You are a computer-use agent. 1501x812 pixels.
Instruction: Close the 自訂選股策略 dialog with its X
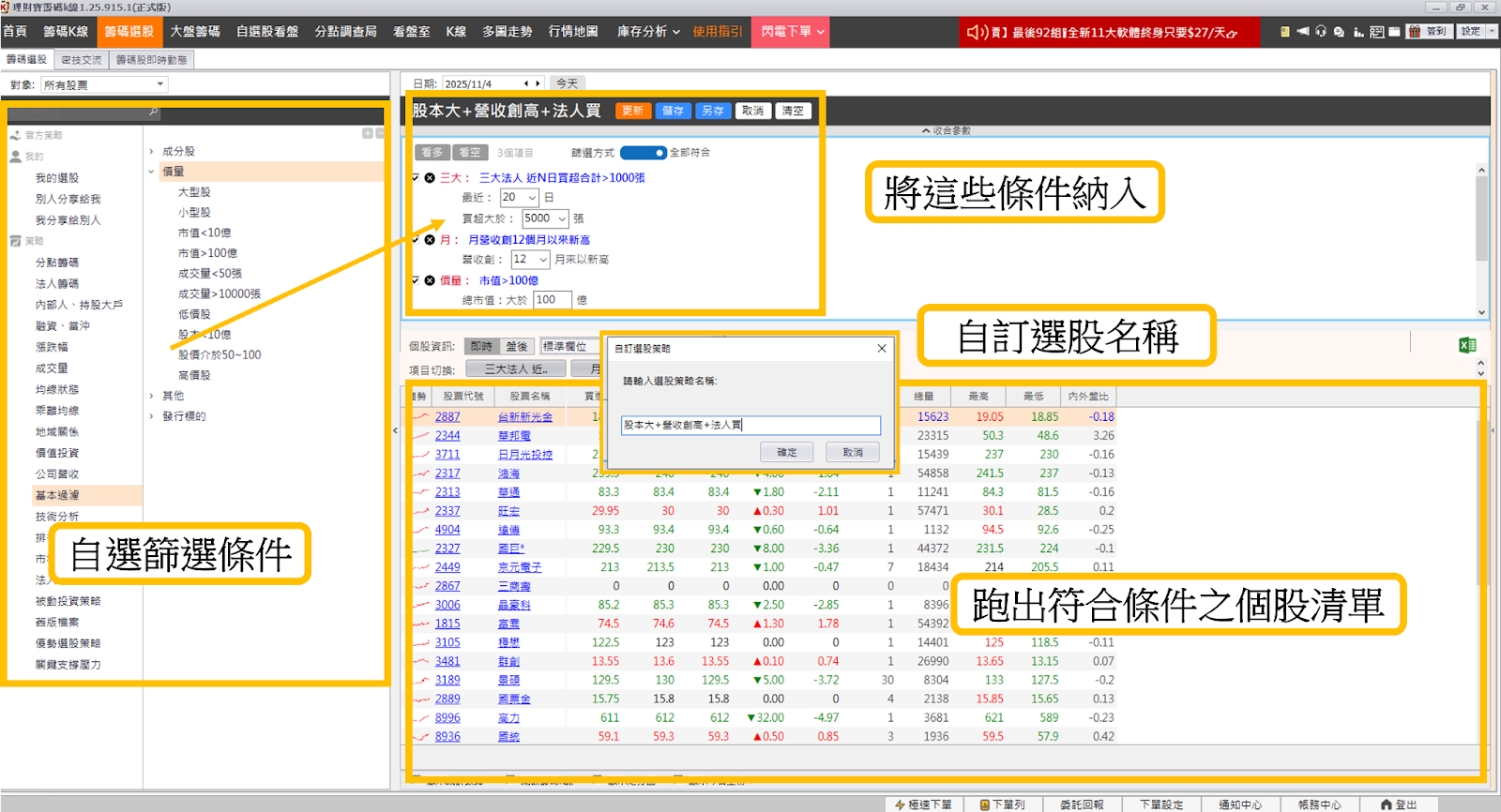coord(881,349)
